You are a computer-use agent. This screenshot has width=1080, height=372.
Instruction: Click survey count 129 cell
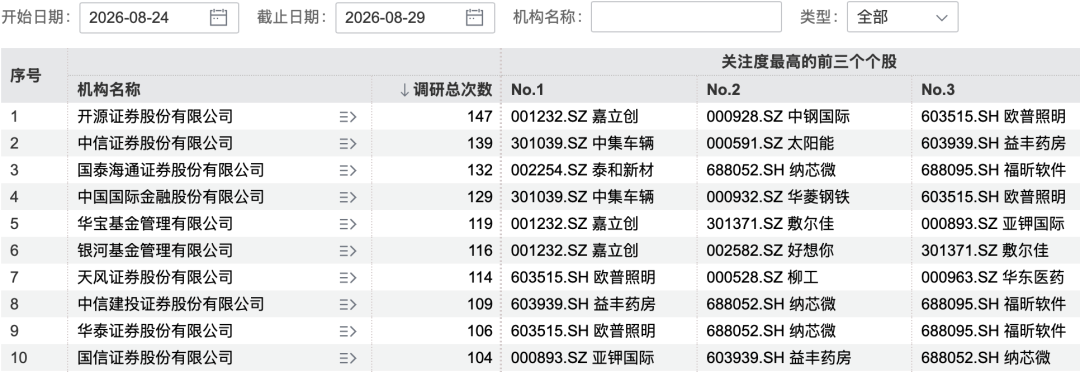tap(480, 197)
